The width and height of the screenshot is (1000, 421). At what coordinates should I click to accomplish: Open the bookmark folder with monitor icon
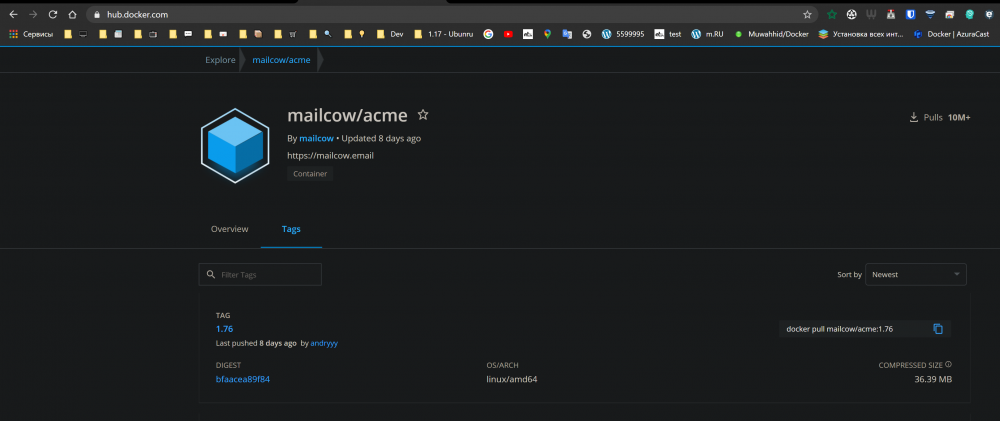[x=76, y=34]
